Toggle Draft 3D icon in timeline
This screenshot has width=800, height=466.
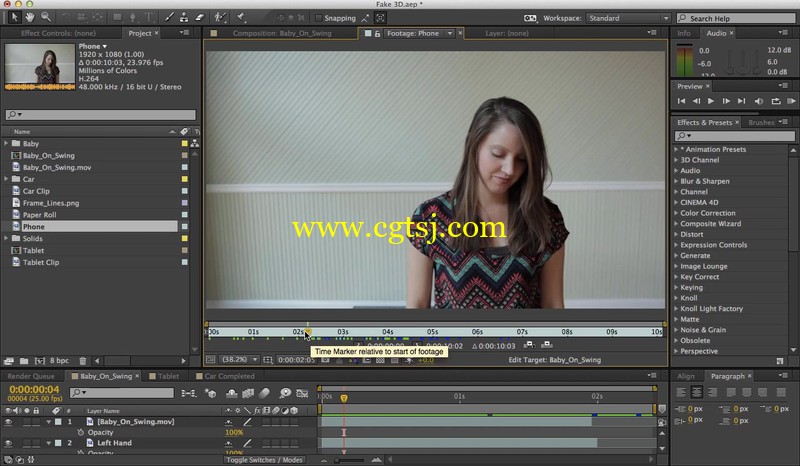tap(210, 393)
